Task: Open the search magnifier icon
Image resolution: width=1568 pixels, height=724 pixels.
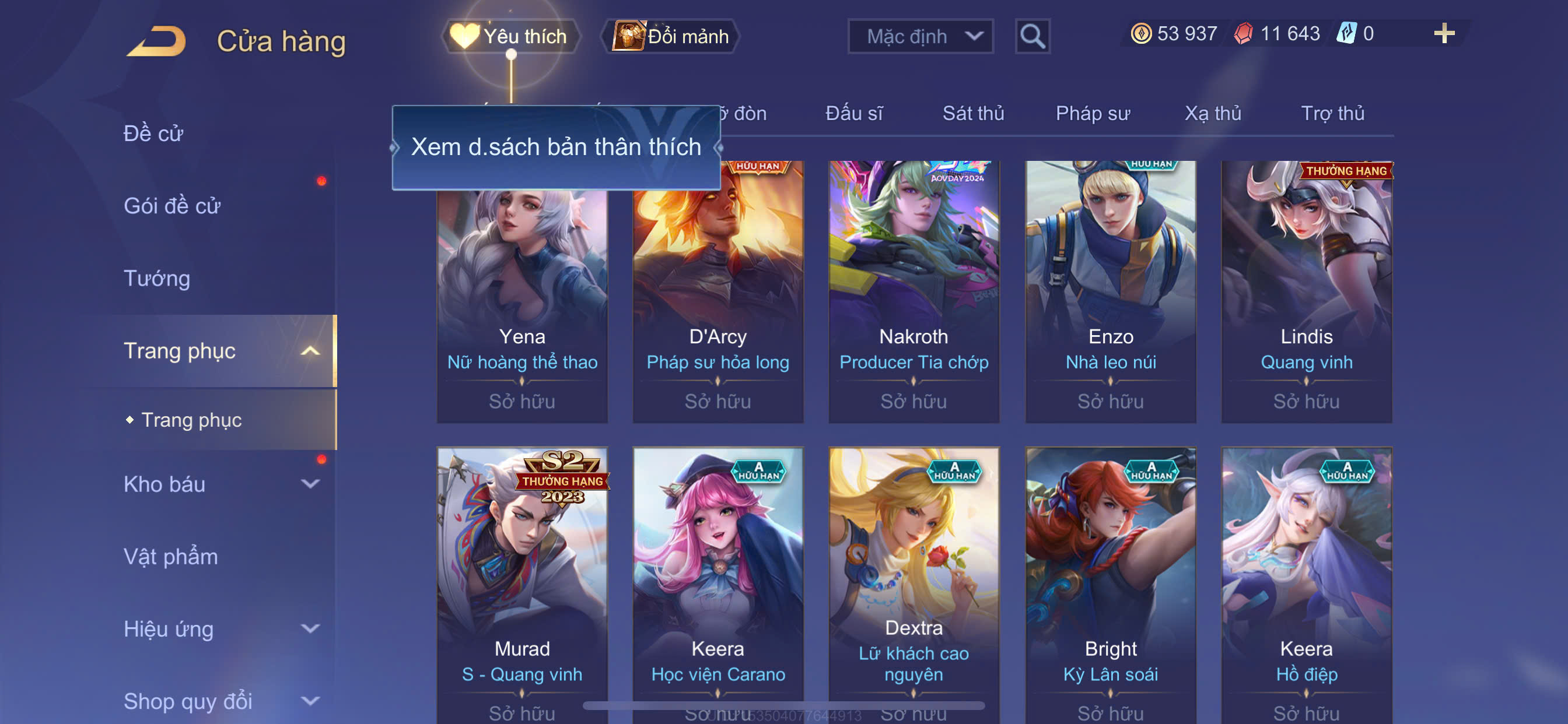Action: click(1032, 37)
